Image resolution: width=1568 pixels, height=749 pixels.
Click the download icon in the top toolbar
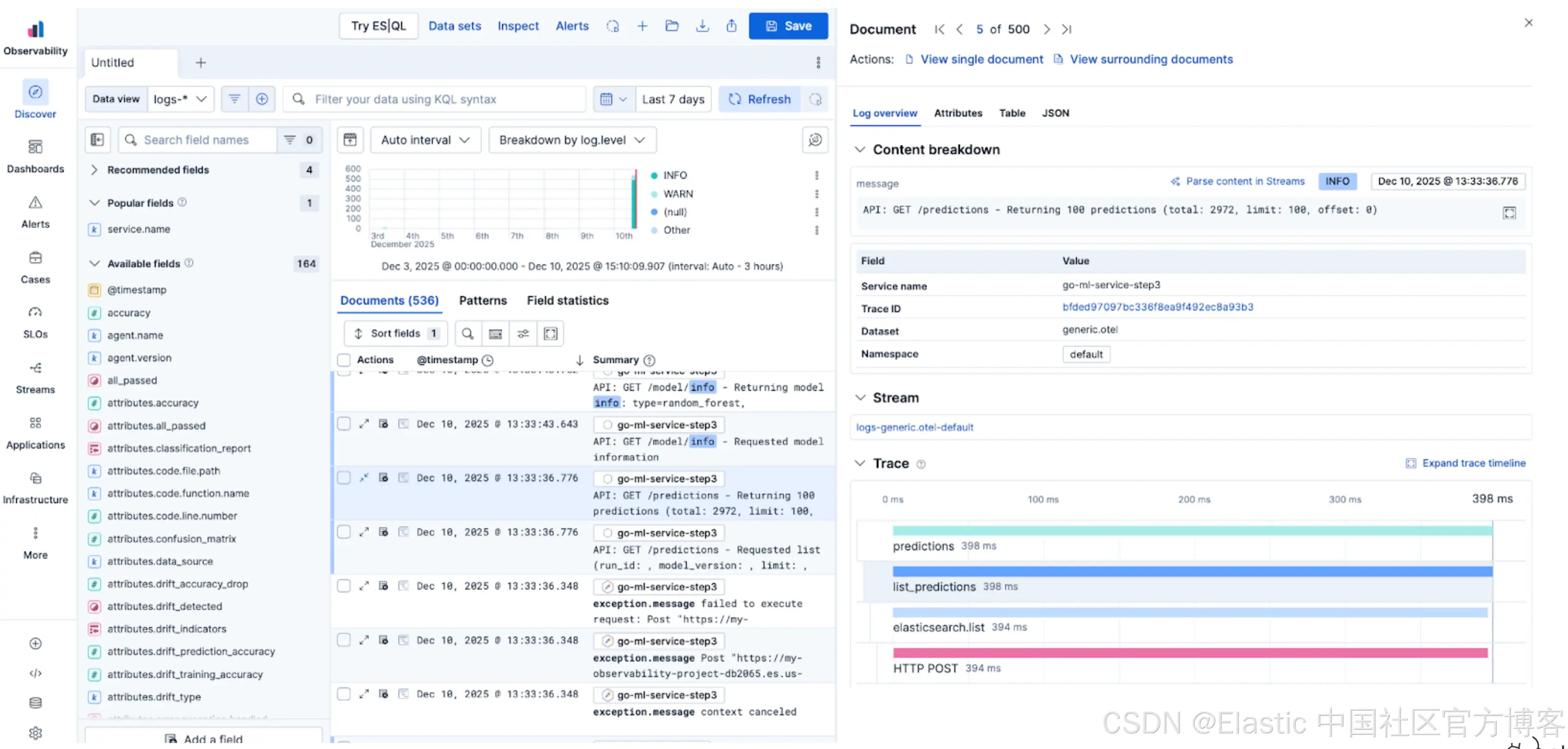[x=702, y=26]
